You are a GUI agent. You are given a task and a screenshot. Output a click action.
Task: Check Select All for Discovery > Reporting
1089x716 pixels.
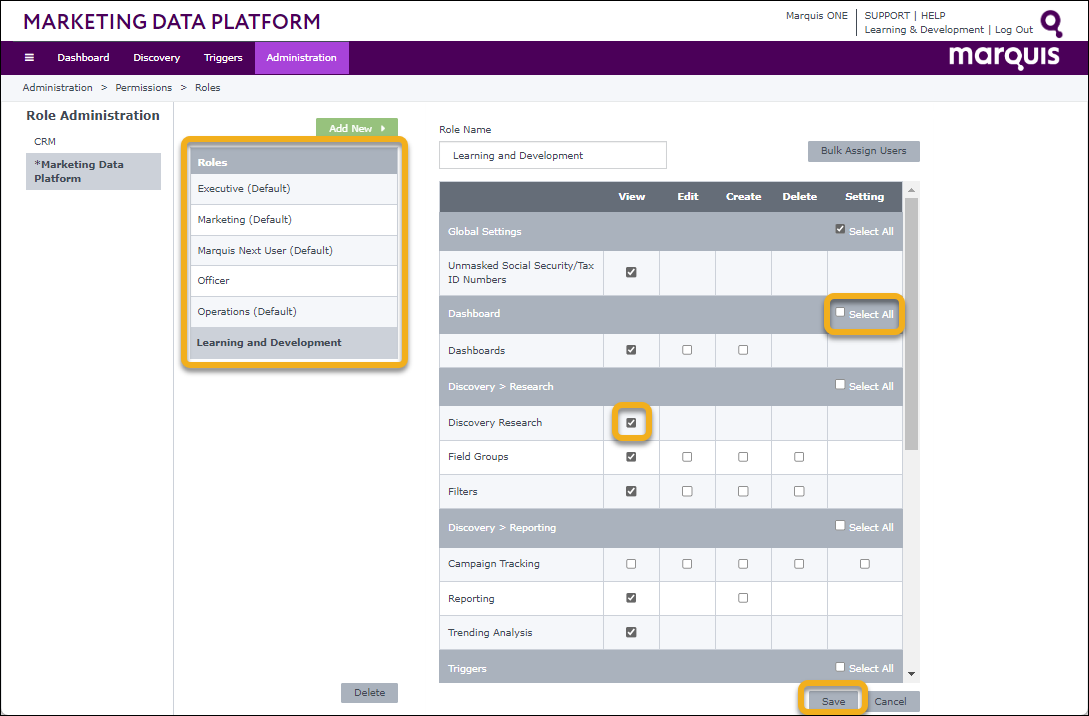tap(840, 526)
